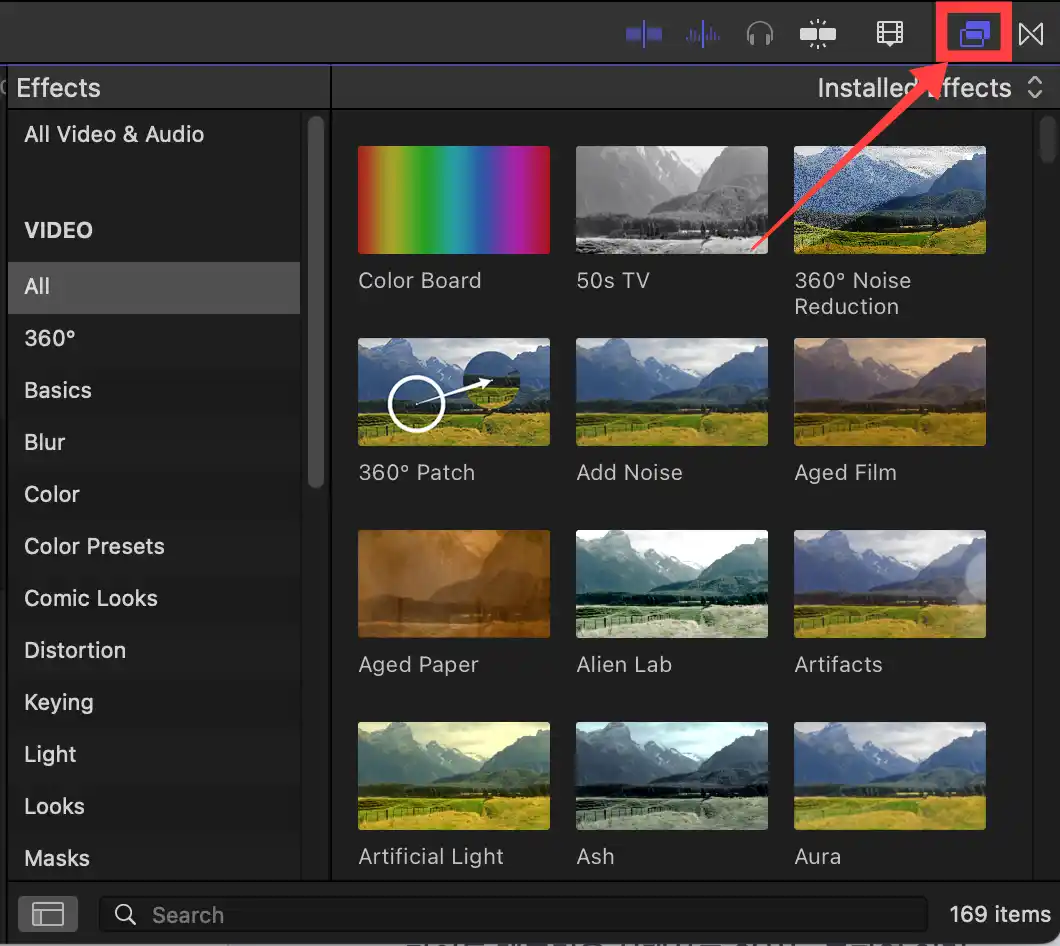
Task: Open the Transitions browser bowtie icon
Action: click(x=1031, y=34)
